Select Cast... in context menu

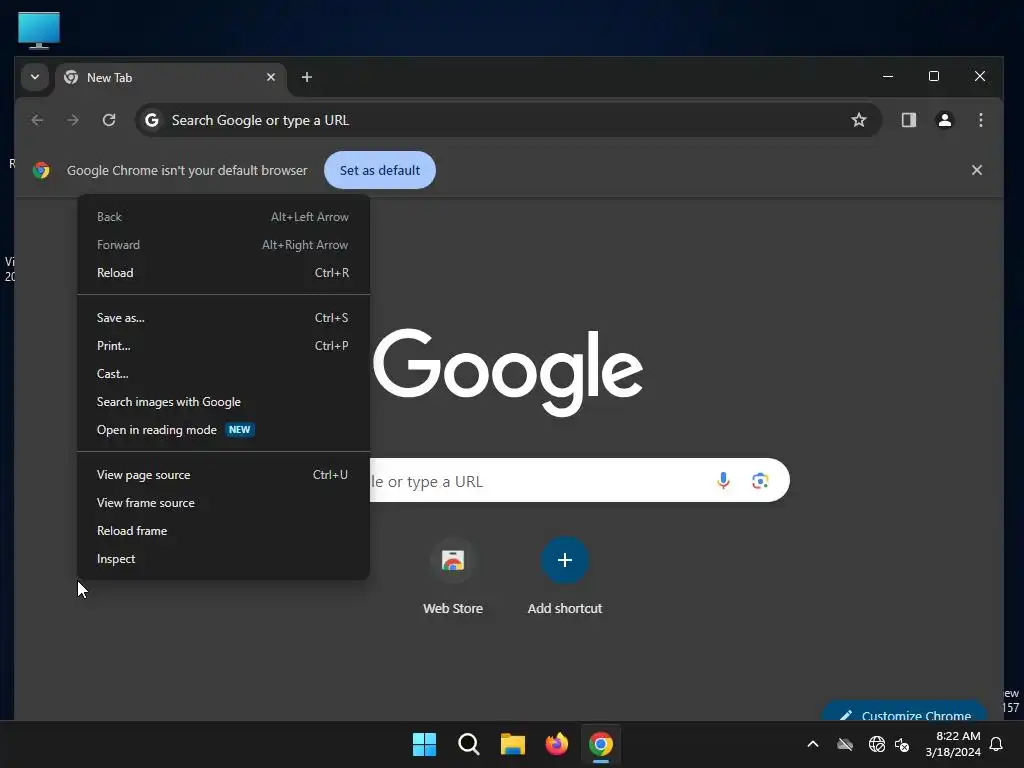[223, 374]
